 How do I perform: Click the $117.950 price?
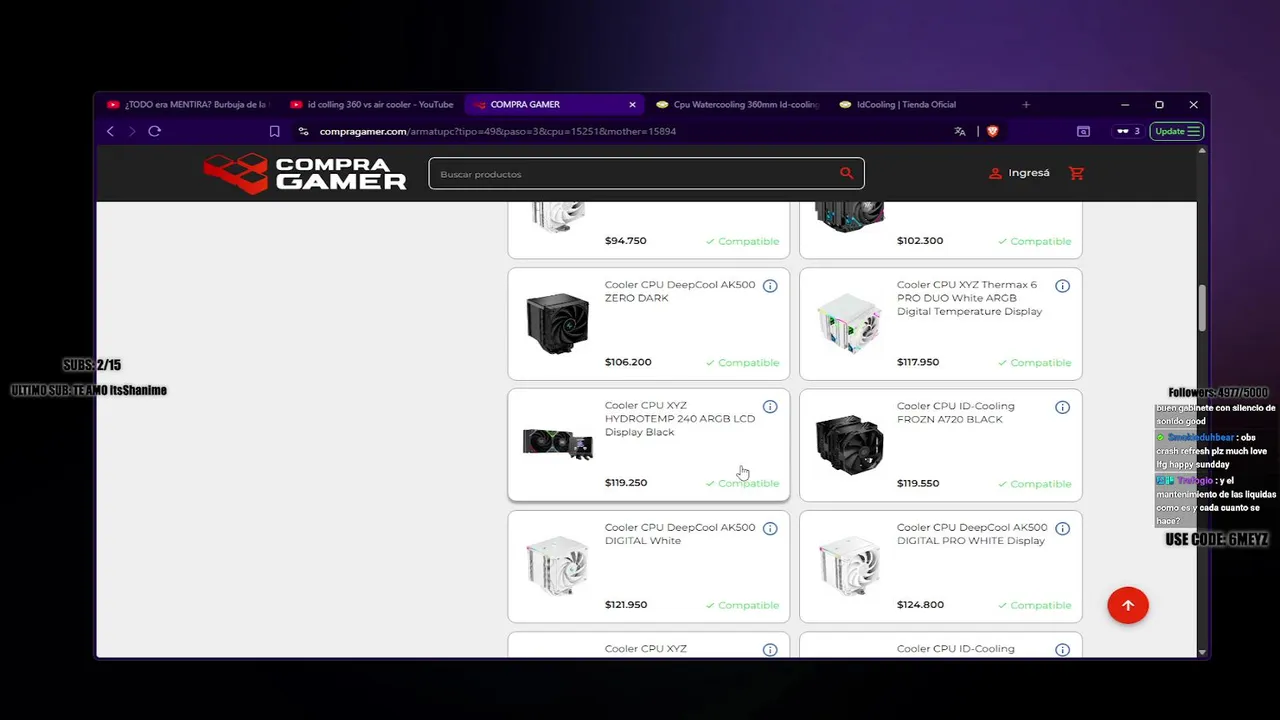tap(918, 362)
